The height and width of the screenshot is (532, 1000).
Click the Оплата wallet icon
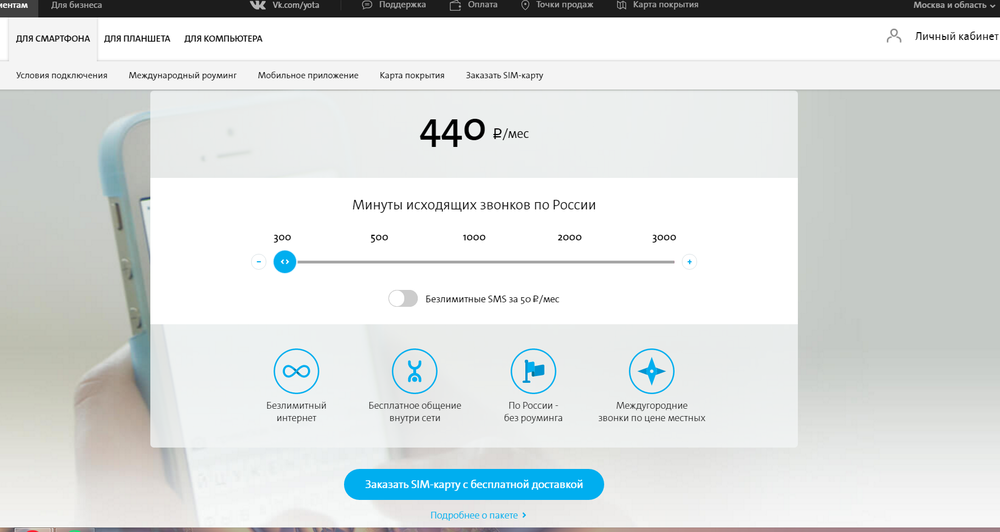point(455,5)
